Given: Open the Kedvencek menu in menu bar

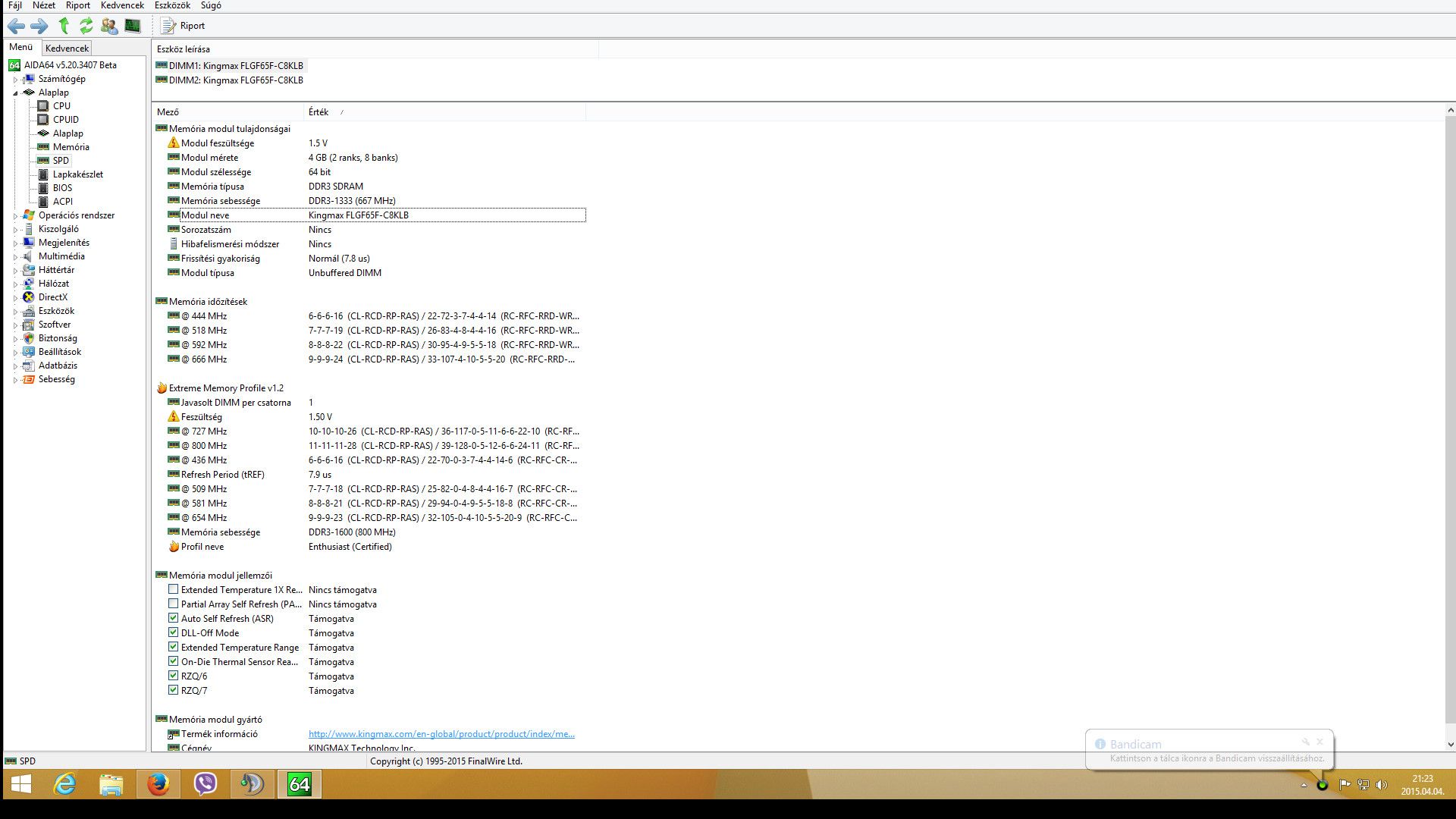Looking at the screenshot, I should (x=122, y=5).
